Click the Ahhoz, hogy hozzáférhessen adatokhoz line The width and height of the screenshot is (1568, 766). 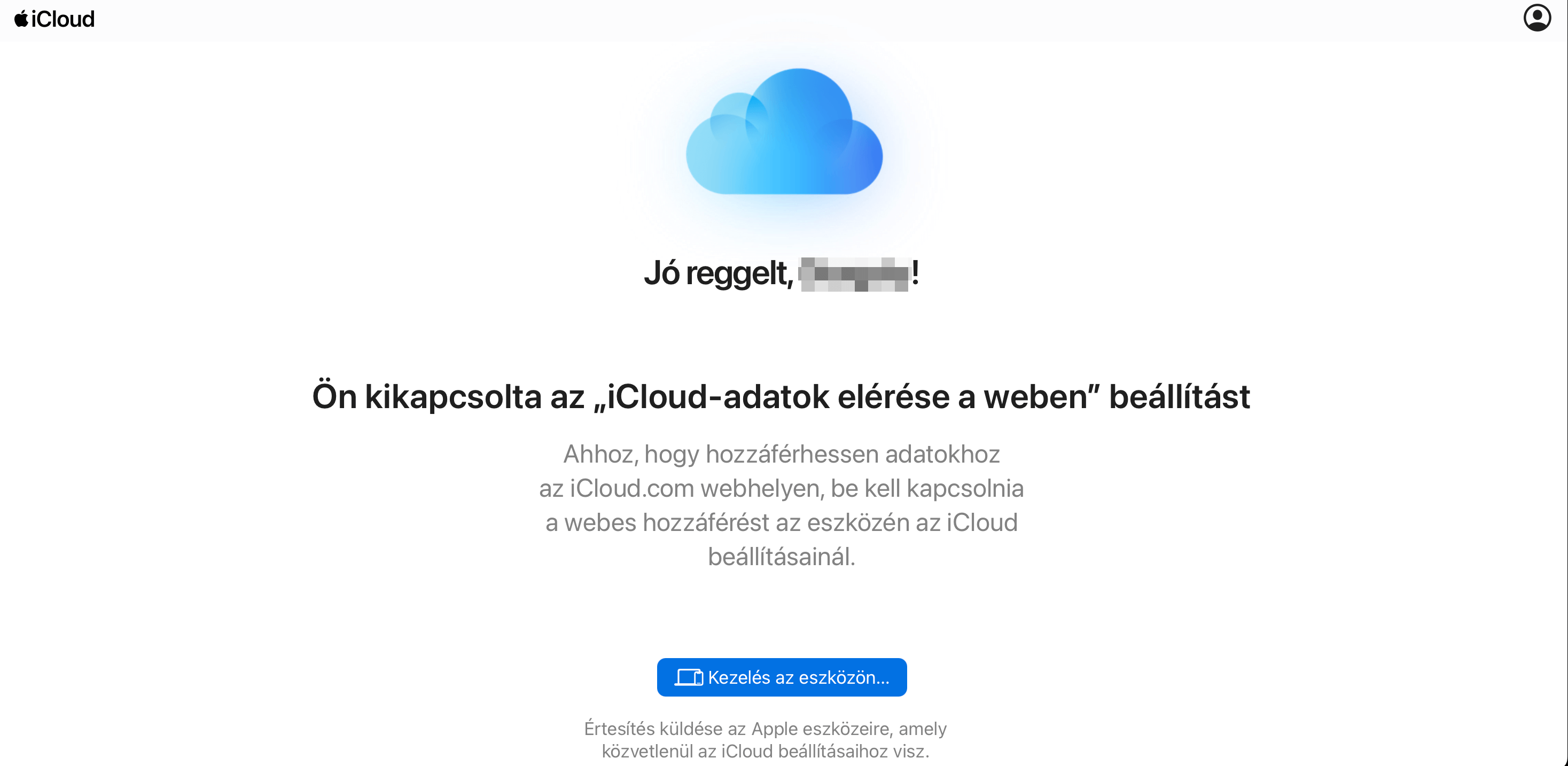[x=782, y=454]
